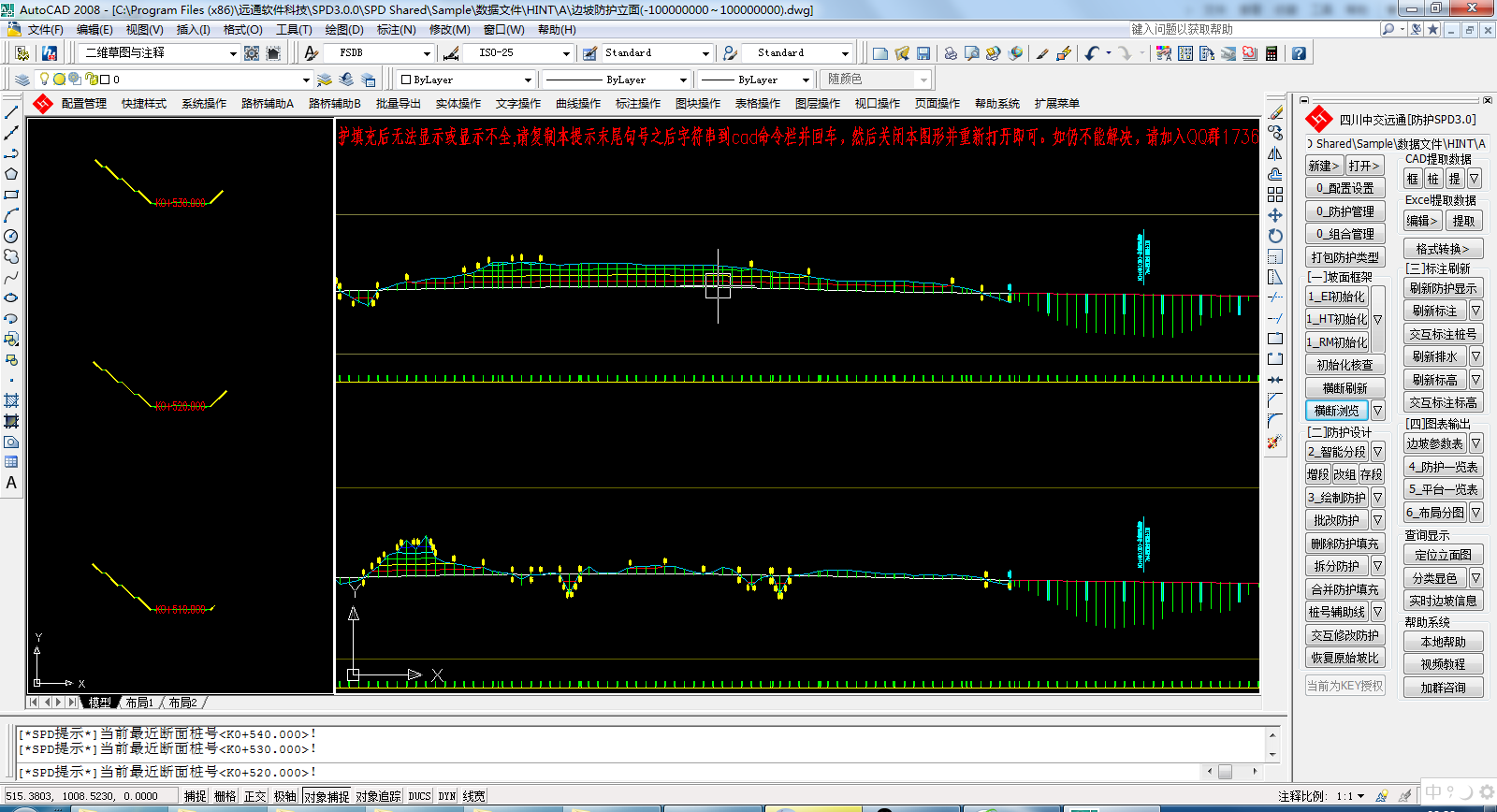Select the Move modify tool

point(1275,215)
